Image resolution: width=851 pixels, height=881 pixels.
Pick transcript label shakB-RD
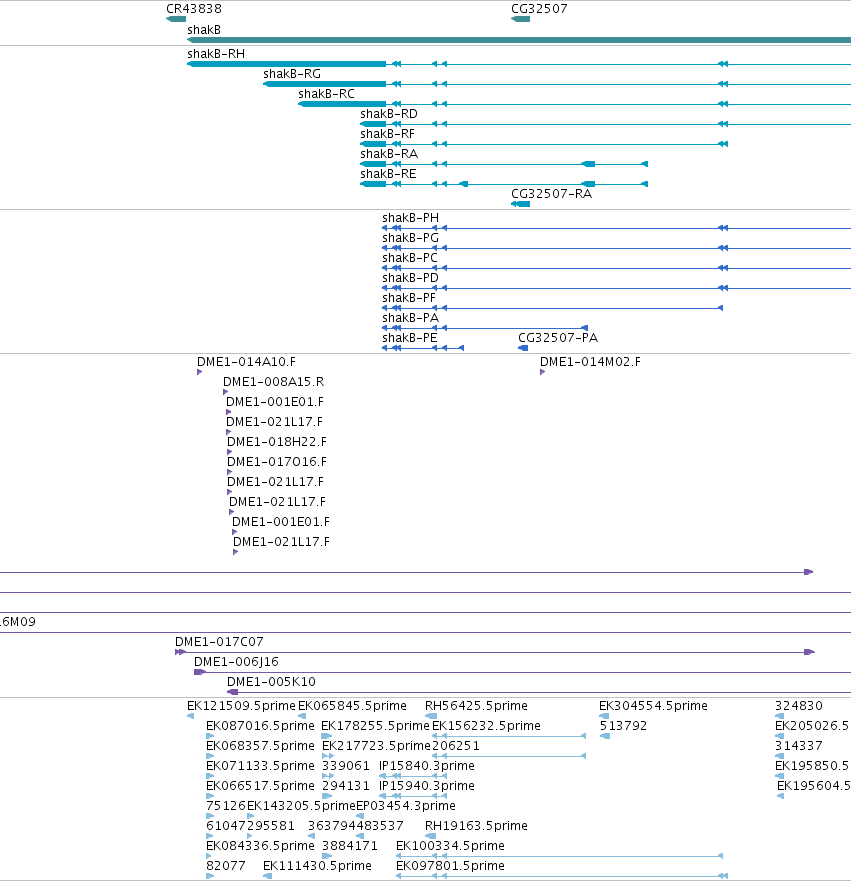point(389,114)
